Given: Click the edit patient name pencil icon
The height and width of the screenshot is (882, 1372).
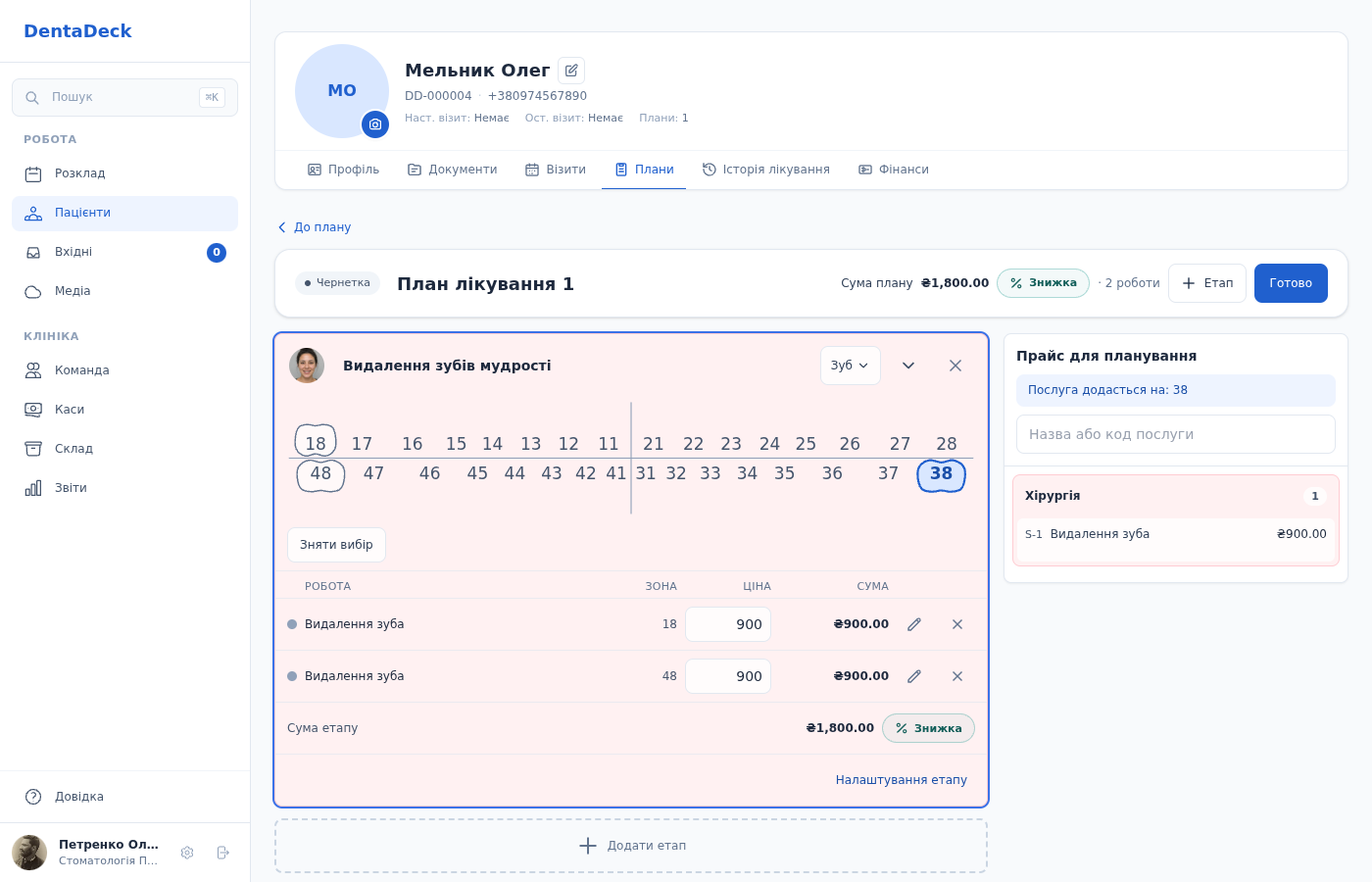Looking at the screenshot, I should (571, 71).
